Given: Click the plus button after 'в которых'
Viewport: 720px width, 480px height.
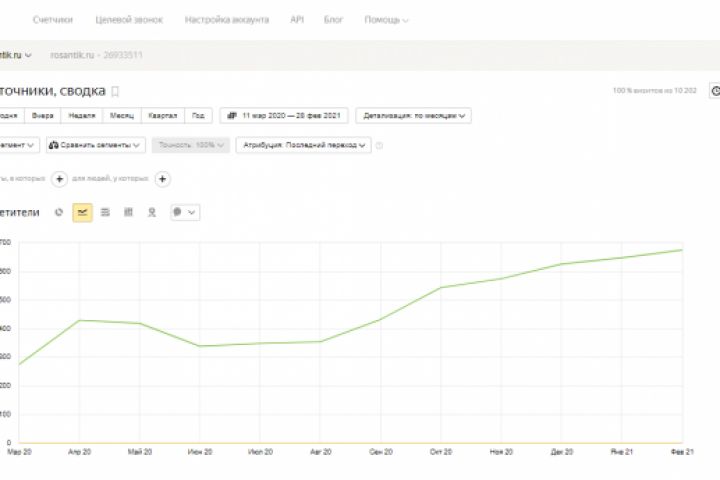Looking at the screenshot, I should coord(59,179).
